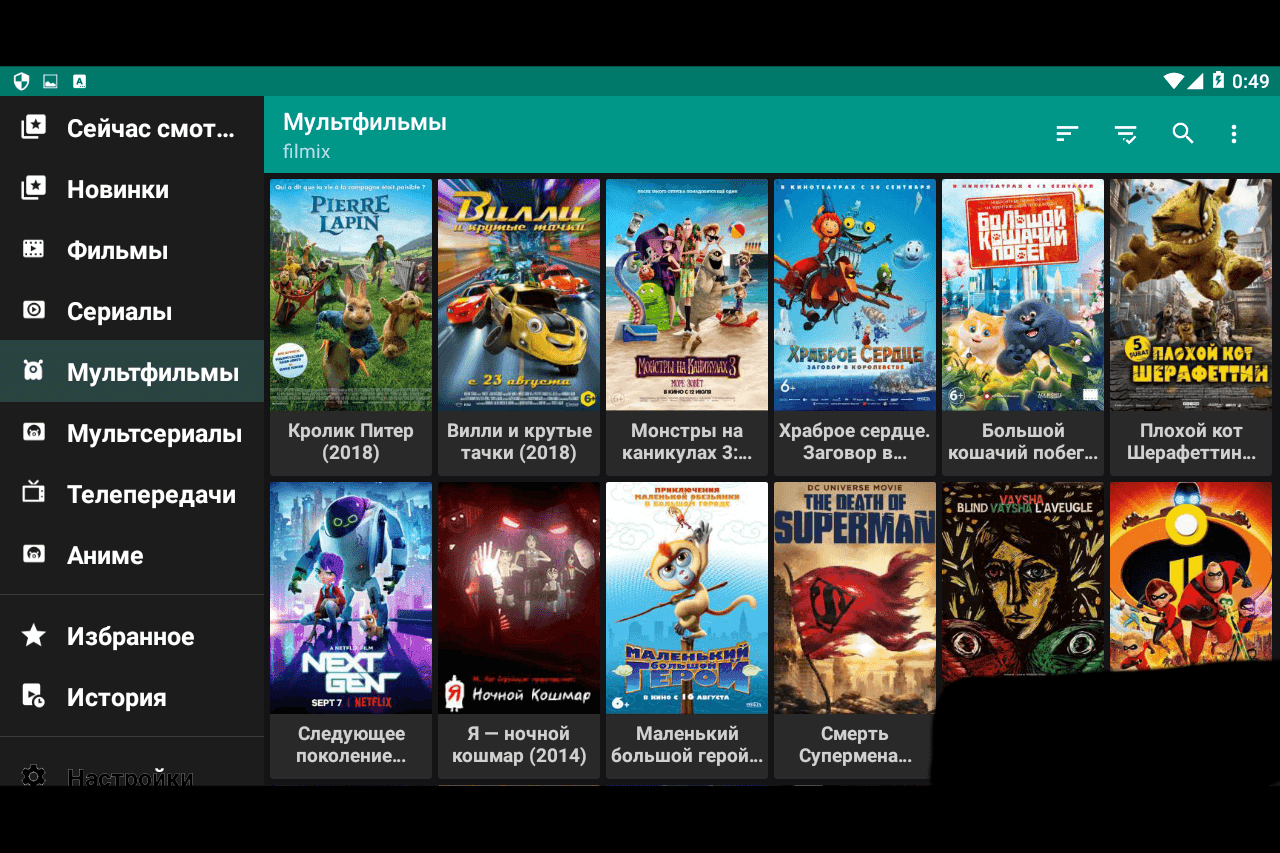Click the Новинки star icon
This screenshot has width=1280, height=853.
click(34, 188)
